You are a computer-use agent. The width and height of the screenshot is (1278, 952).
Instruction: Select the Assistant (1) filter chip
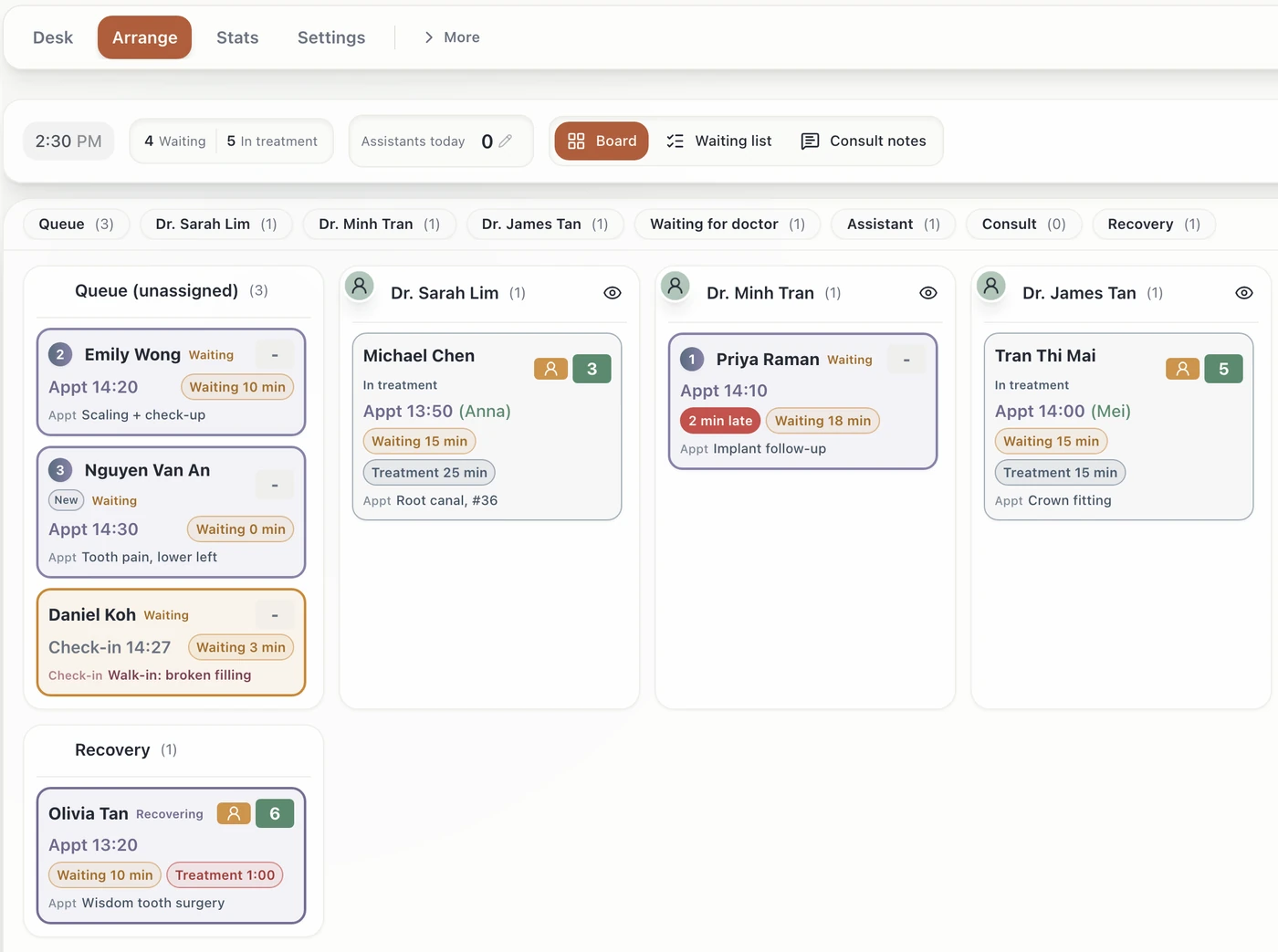[893, 225]
